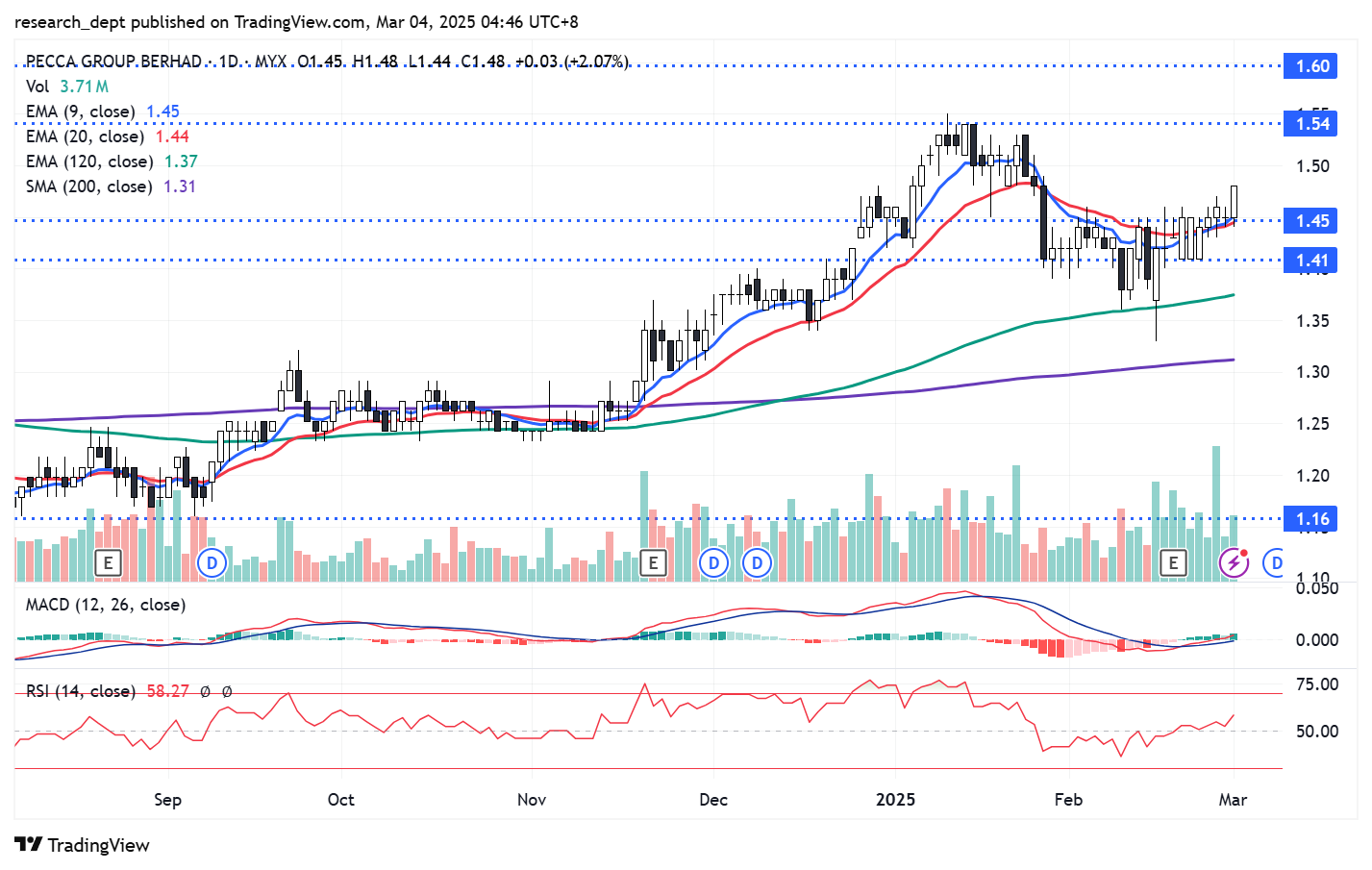Click the EMA 9 value 1.45 in legend
Screen dimensions: 1372x870
[x=162, y=112]
